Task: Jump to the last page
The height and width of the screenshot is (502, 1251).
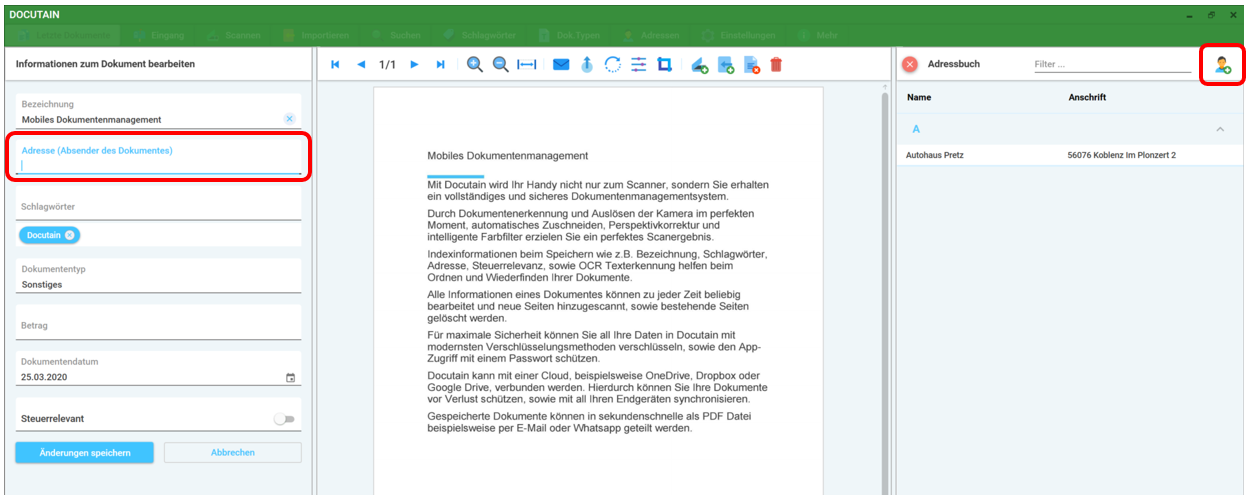Action: coord(440,64)
